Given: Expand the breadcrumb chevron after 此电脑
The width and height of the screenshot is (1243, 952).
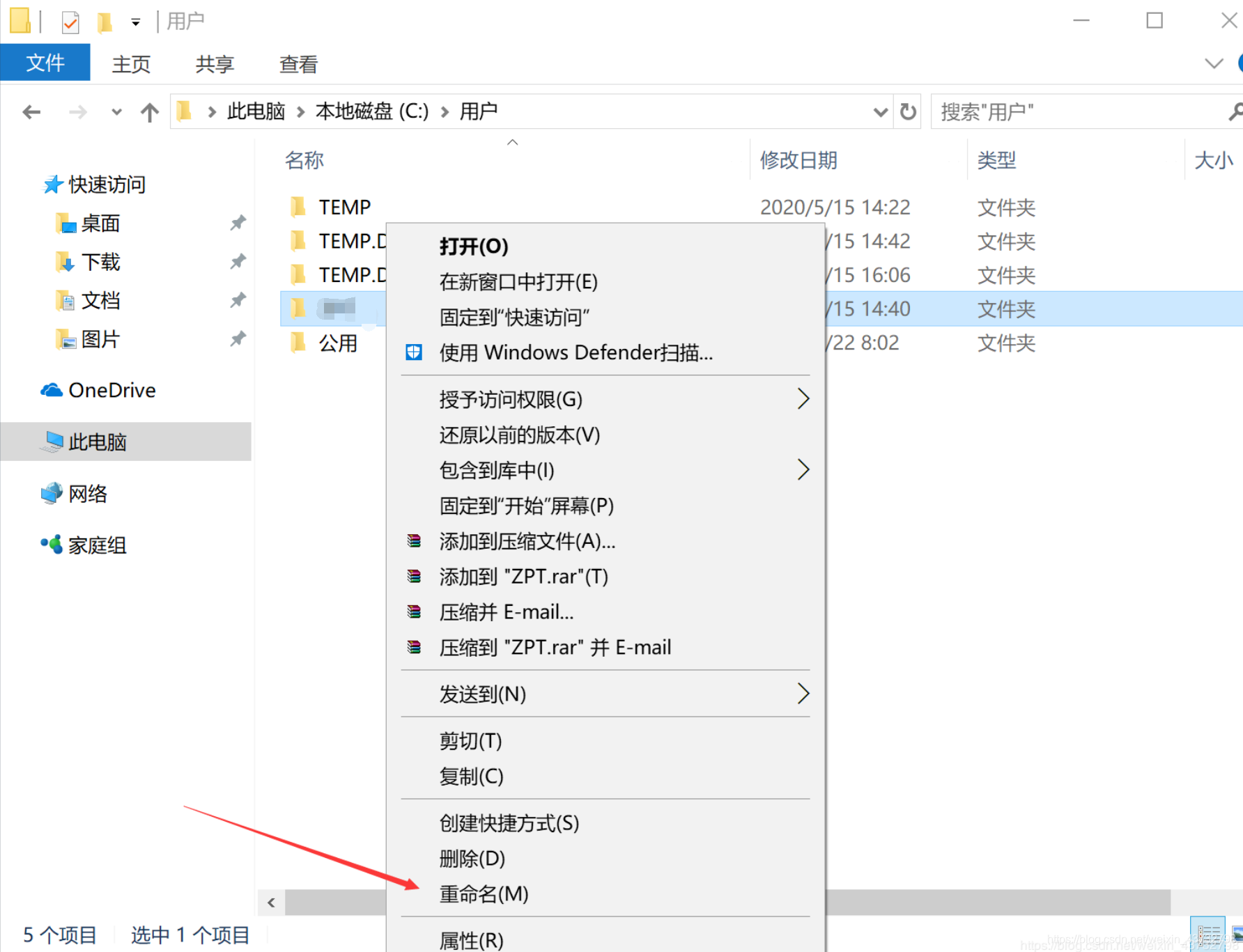Looking at the screenshot, I should 300,112.
